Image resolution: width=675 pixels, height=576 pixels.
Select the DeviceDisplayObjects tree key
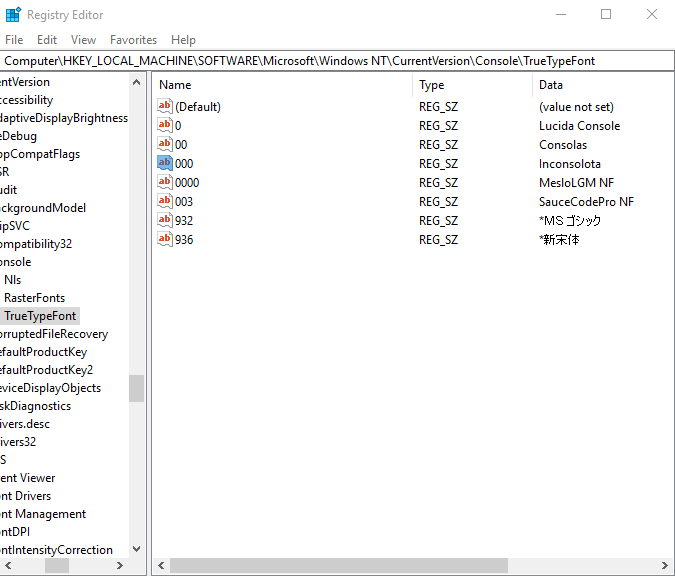point(50,388)
